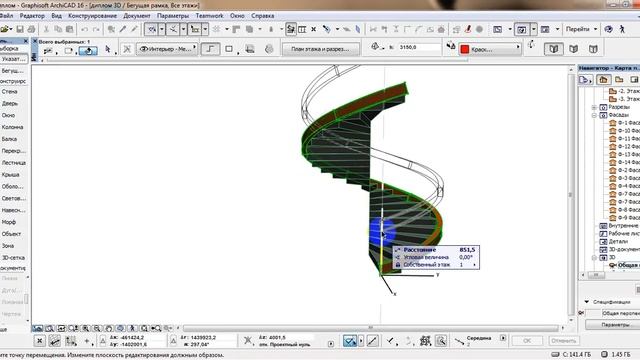Click the horizontal scrollbar under the 3D view
This screenshot has width=640, height=360.
click(x=371, y=328)
